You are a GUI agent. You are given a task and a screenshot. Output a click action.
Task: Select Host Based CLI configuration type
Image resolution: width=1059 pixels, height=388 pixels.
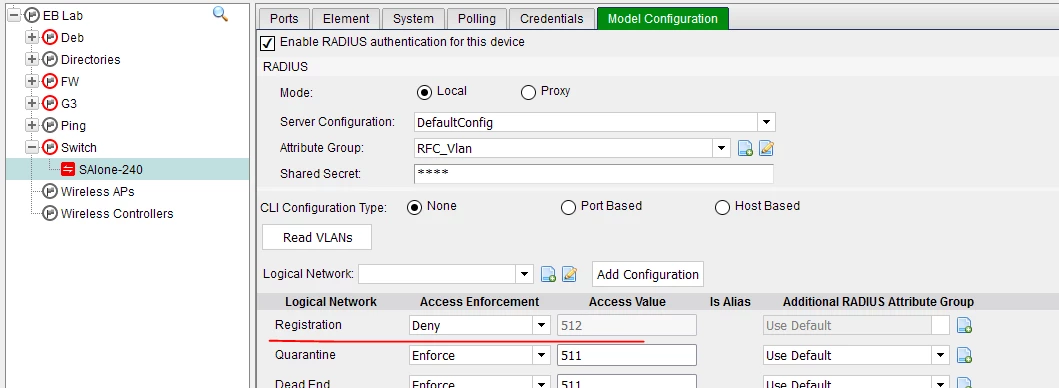722,207
